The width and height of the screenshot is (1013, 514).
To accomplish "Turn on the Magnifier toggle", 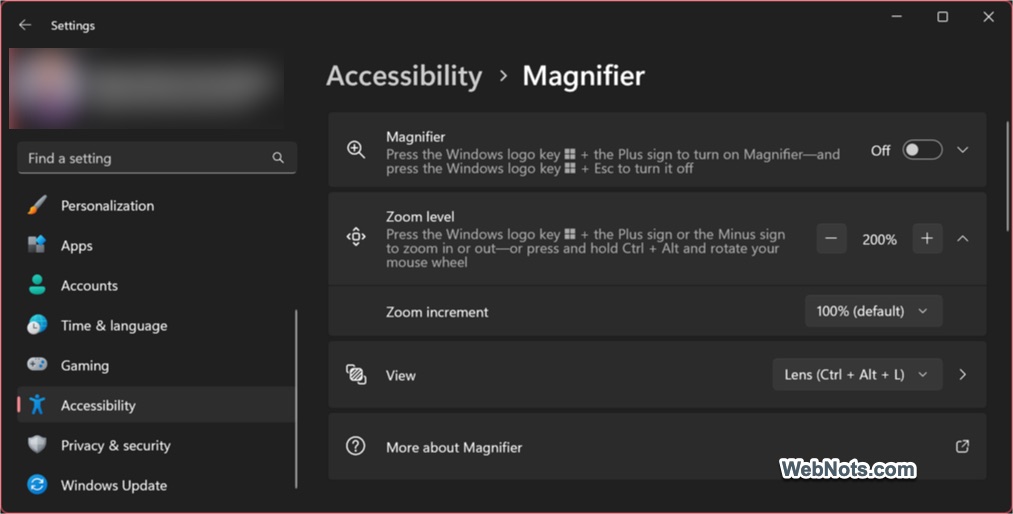I will (922, 150).
